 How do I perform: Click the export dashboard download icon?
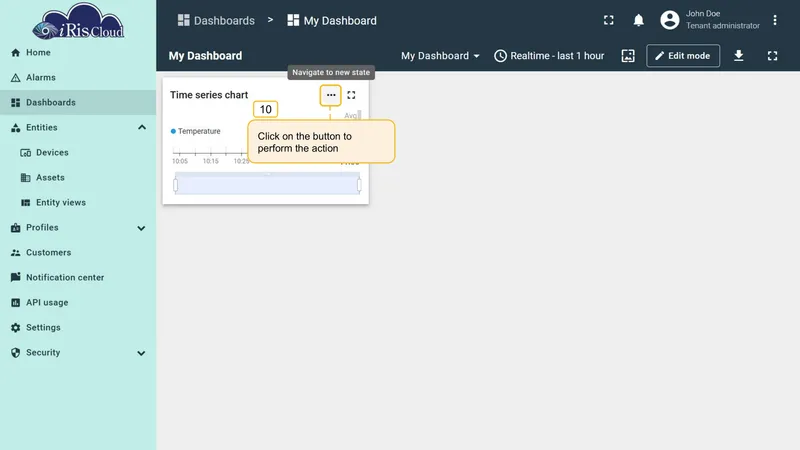(x=738, y=56)
